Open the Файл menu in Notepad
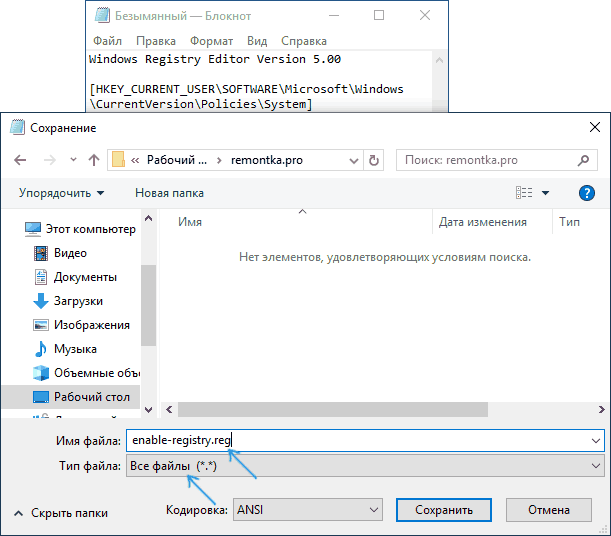The image size is (611, 536). [107, 41]
